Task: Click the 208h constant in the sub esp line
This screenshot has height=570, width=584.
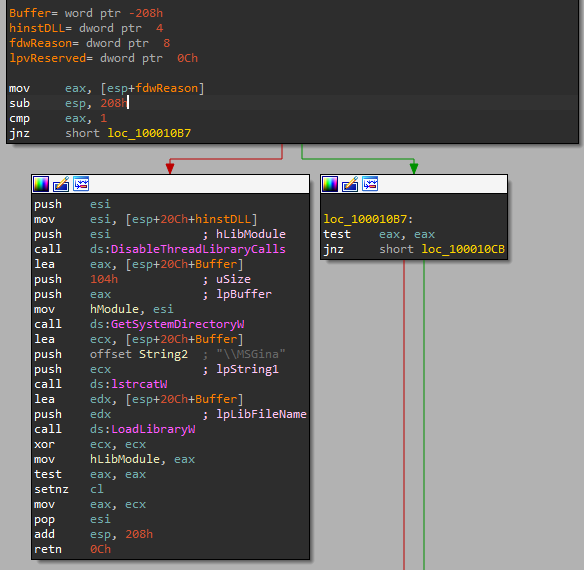Action: coord(114,103)
